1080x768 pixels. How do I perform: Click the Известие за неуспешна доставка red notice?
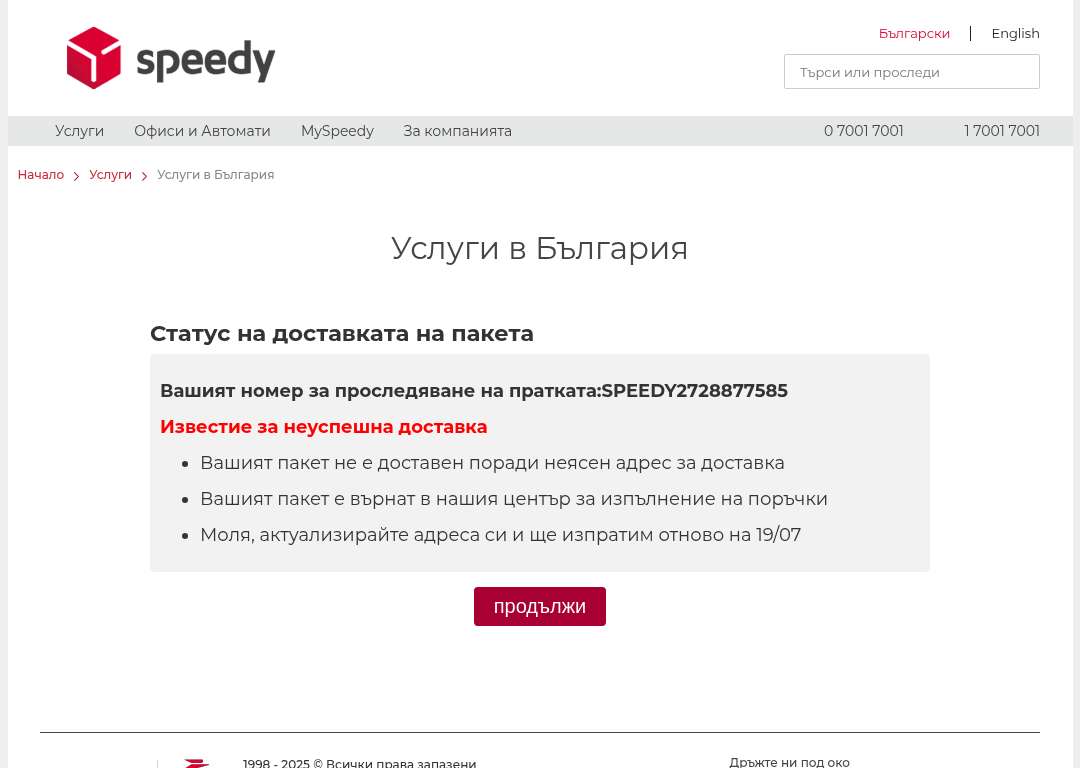click(323, 426)
